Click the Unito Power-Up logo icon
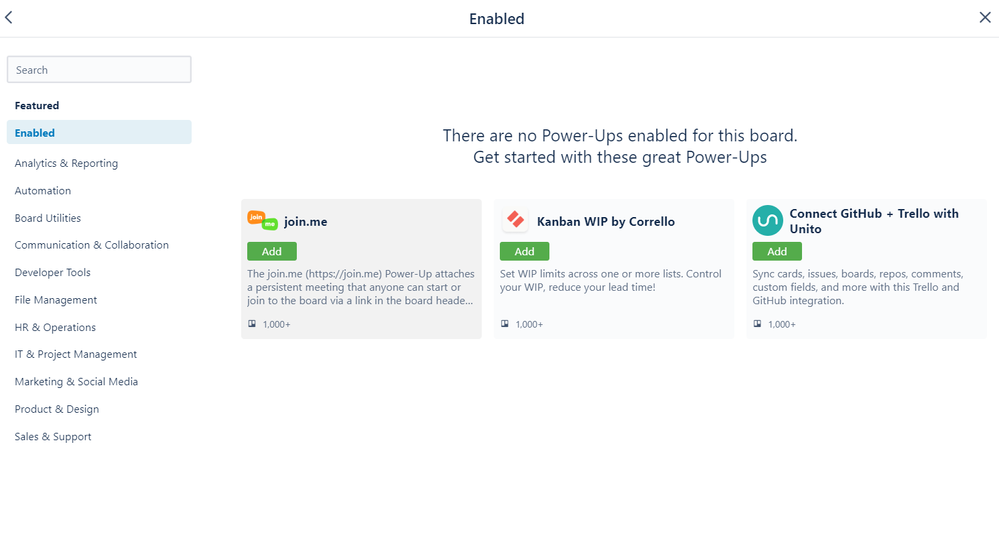The width and height of the screenshot is (999, 534). [768, 220]
